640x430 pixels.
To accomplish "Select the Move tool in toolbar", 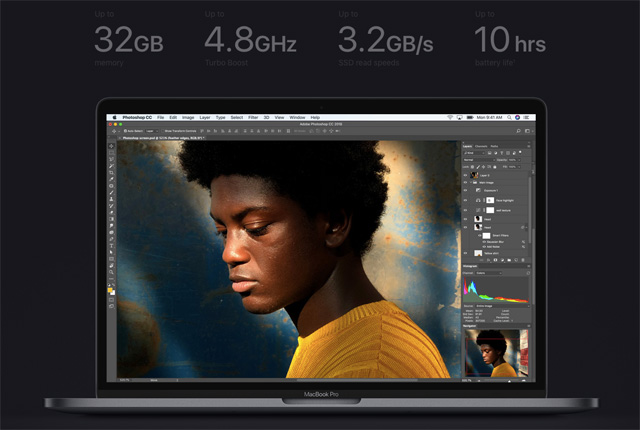I will coord(111,146).
